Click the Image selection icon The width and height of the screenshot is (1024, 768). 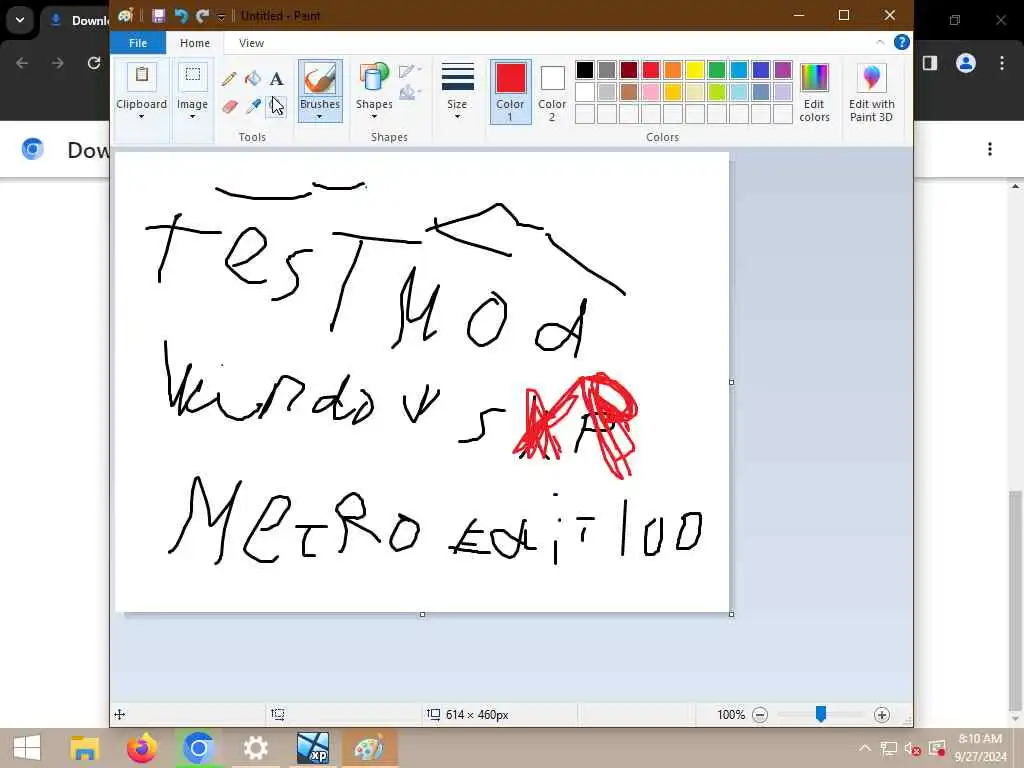193,78
